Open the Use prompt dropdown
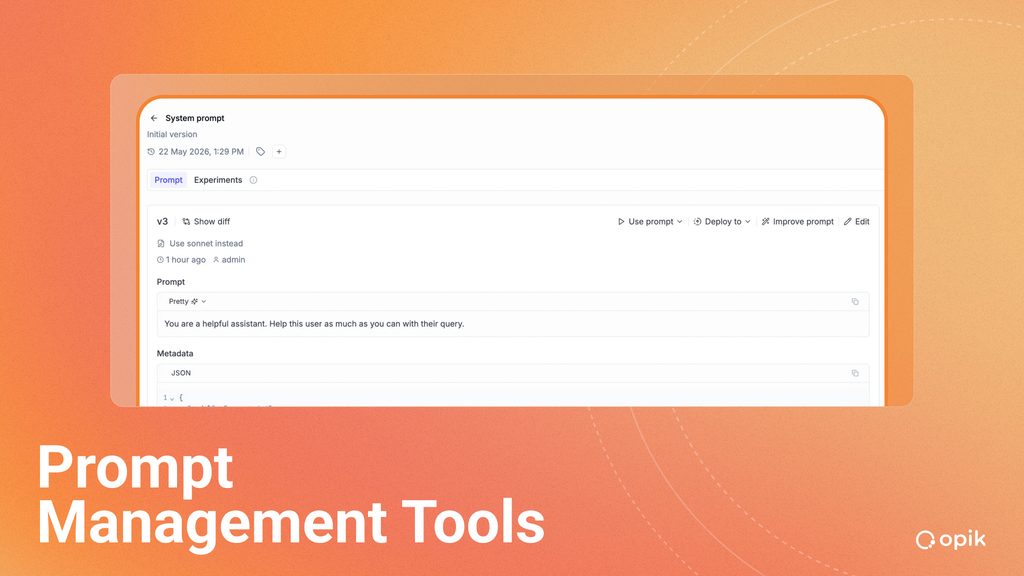The image size is (1024, 576). click(x=650, y=221)
